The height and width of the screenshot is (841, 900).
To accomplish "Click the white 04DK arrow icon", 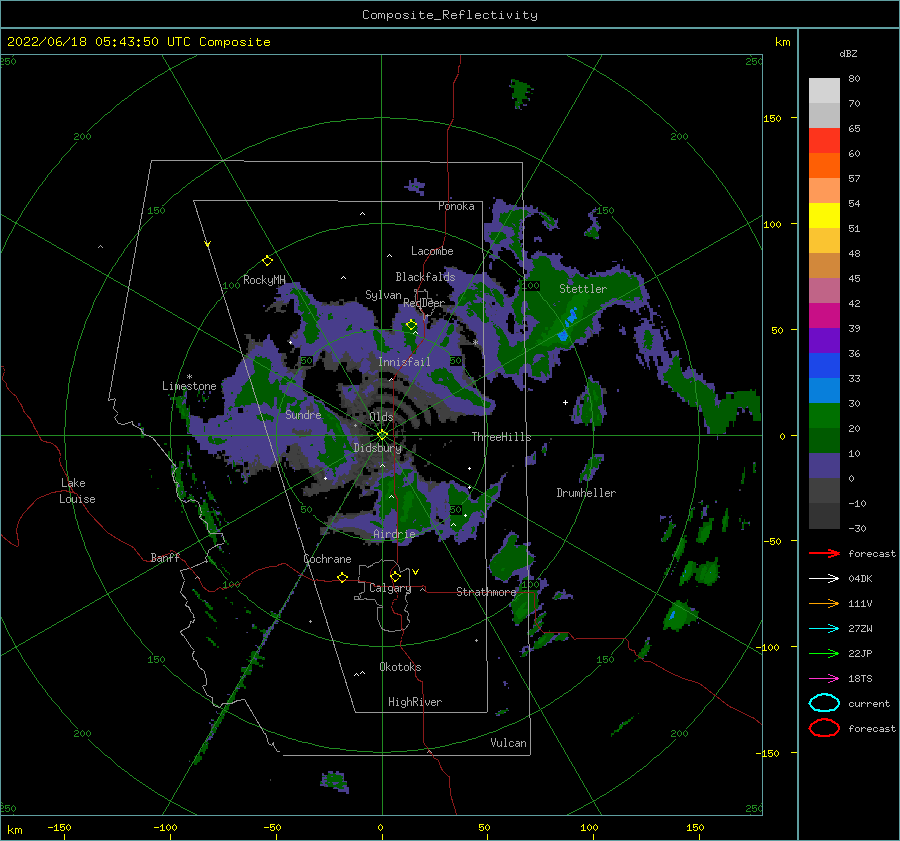I will click(824, 578).
